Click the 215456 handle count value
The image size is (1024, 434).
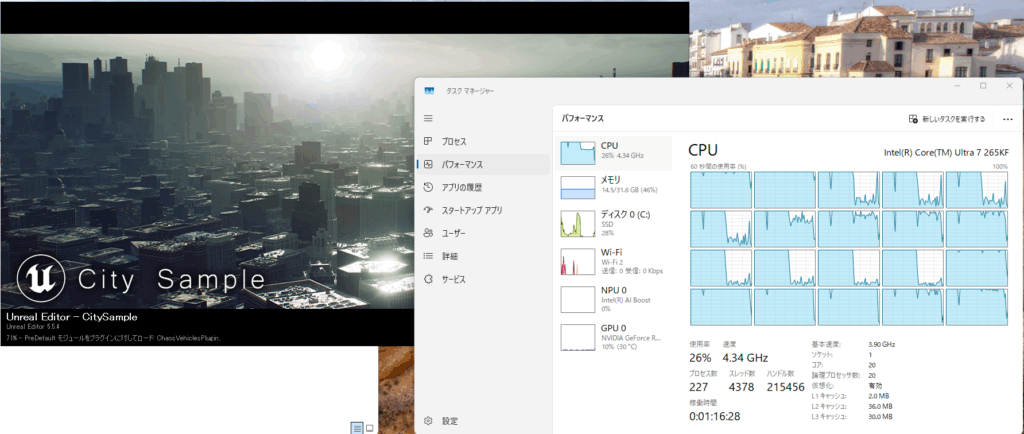784,387
